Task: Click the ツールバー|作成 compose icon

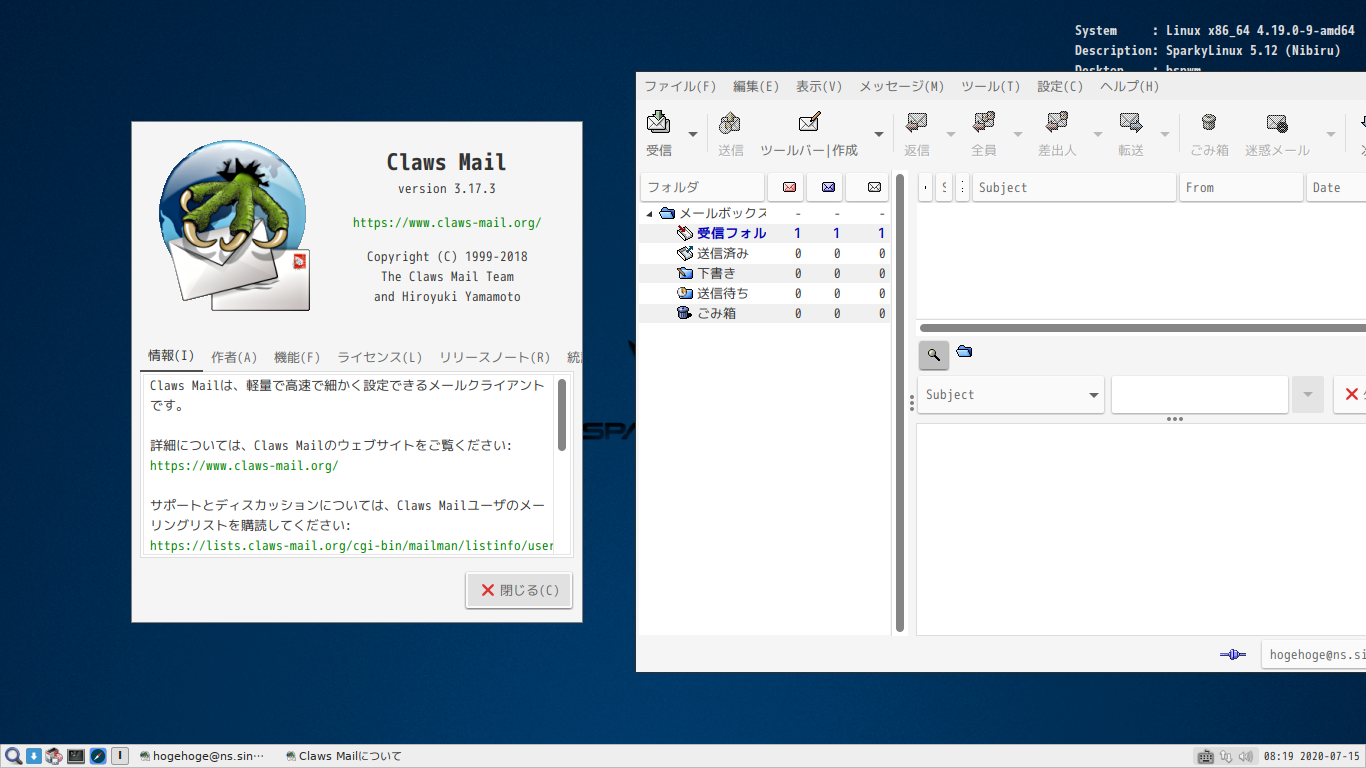Action: click(x=809, y=122)
